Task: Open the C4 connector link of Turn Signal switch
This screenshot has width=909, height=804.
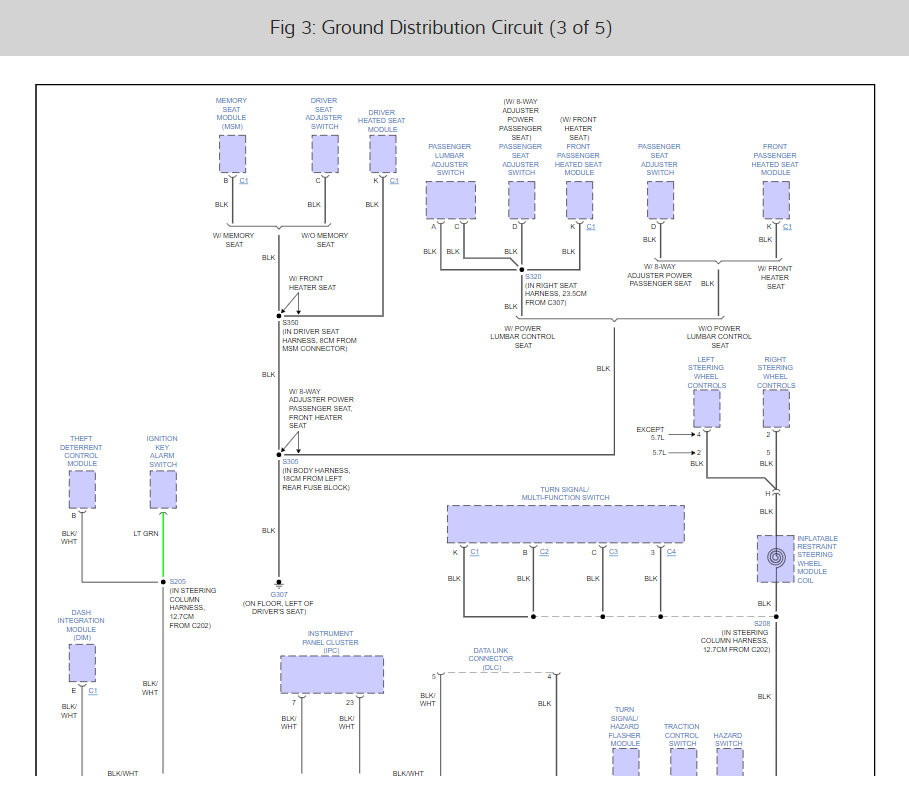Action: point(671,552)
